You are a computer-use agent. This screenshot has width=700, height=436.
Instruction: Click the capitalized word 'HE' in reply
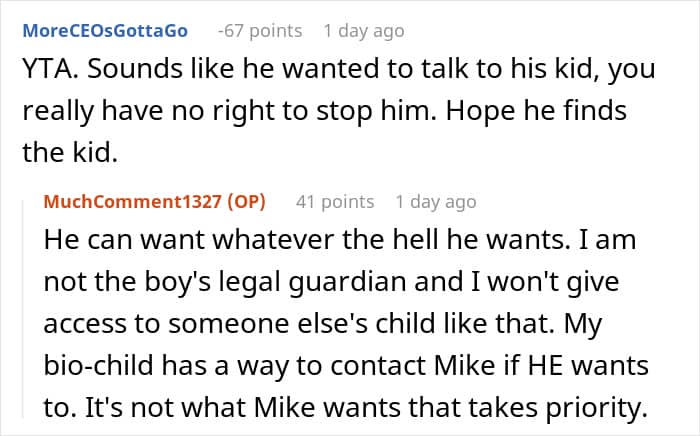tap(545, 365)
